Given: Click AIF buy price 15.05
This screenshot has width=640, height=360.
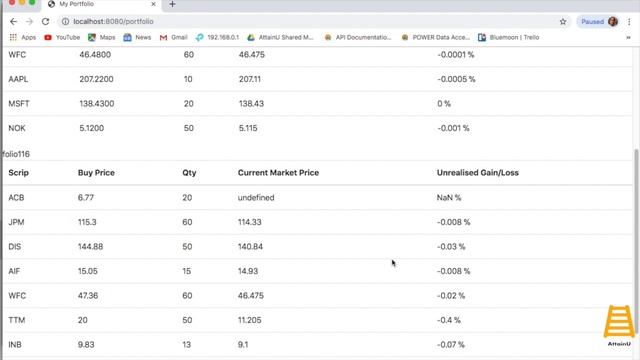Looking at the screenshot, I should tap(88, 271).
